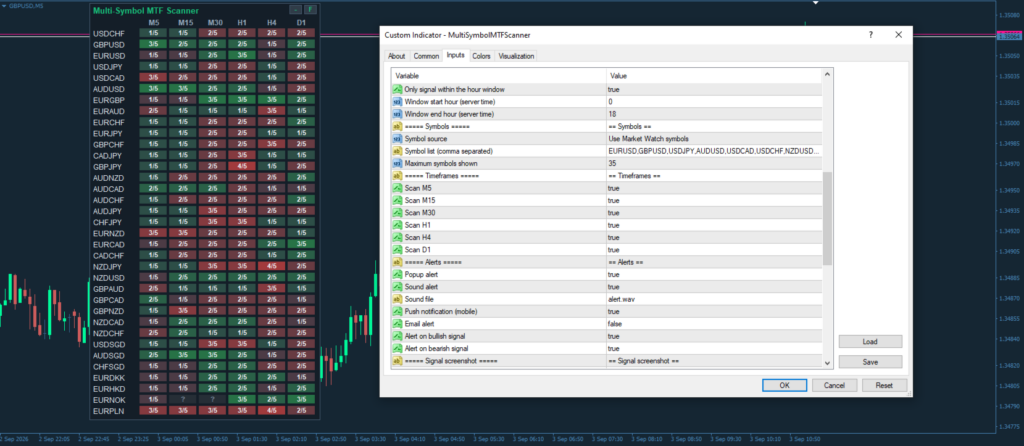Viewport: 1024px width, 446px height.
Task: Select the Symbol list value starting with EURUSD
Action: [x=714, y=151]
